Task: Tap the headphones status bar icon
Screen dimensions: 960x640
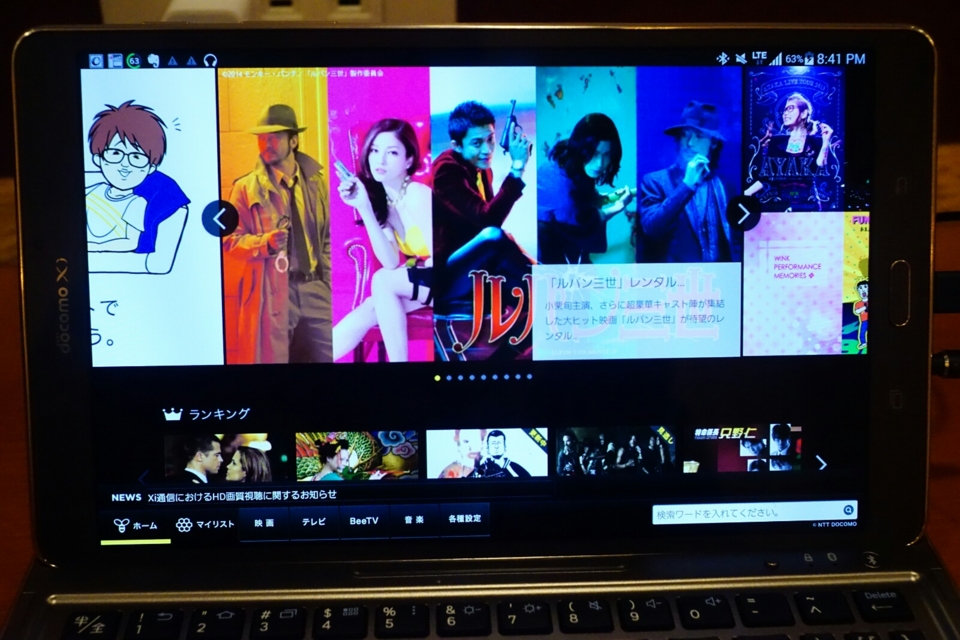Action: tap(210, 61)
